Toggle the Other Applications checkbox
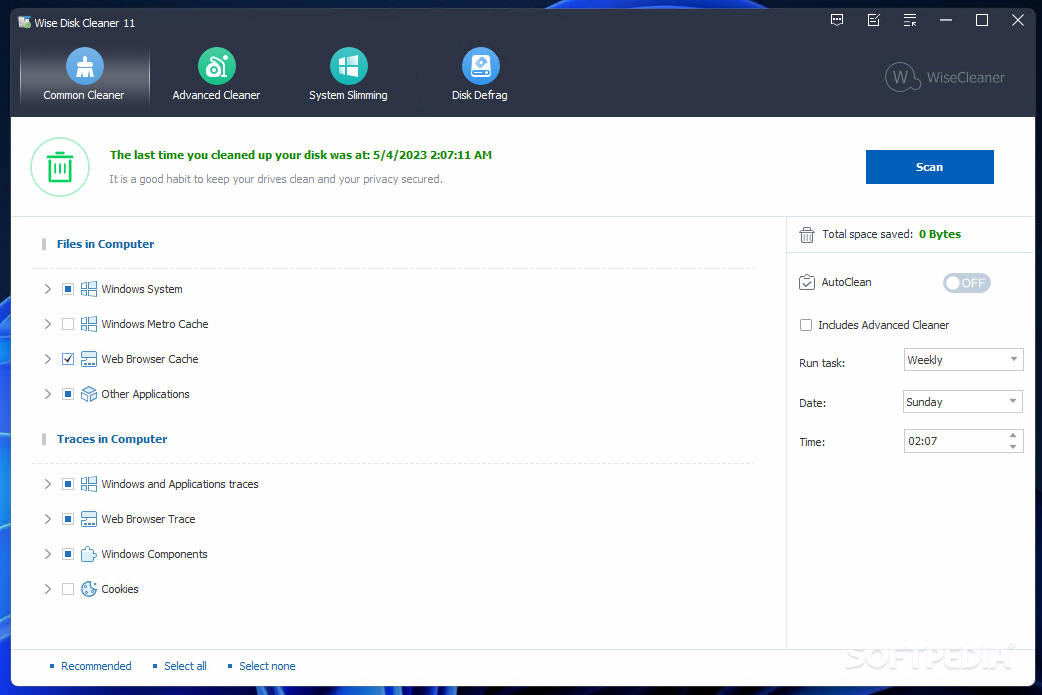This screenshot has width=1042, height=695. (68, 394)
